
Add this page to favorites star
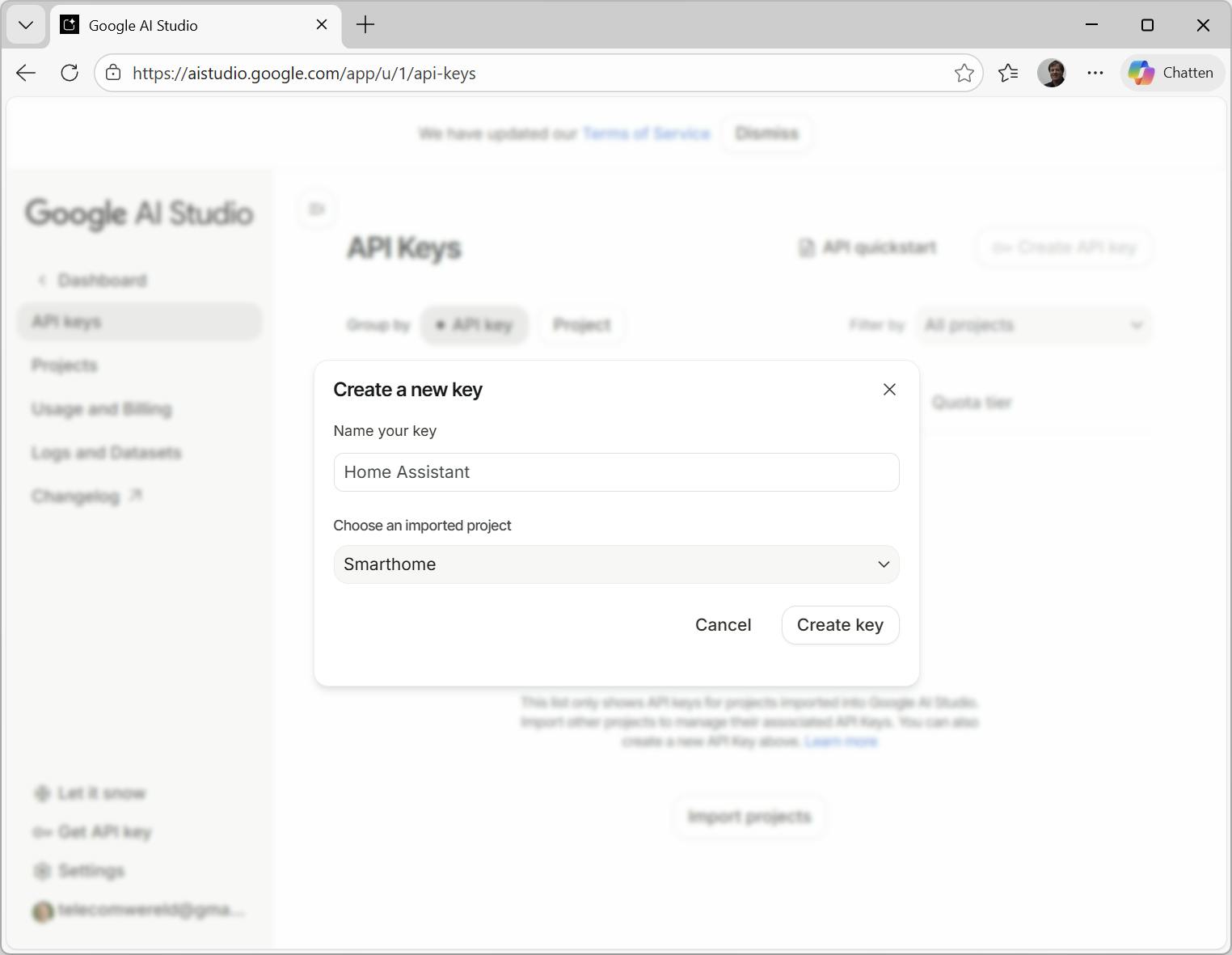pos(964,74)
